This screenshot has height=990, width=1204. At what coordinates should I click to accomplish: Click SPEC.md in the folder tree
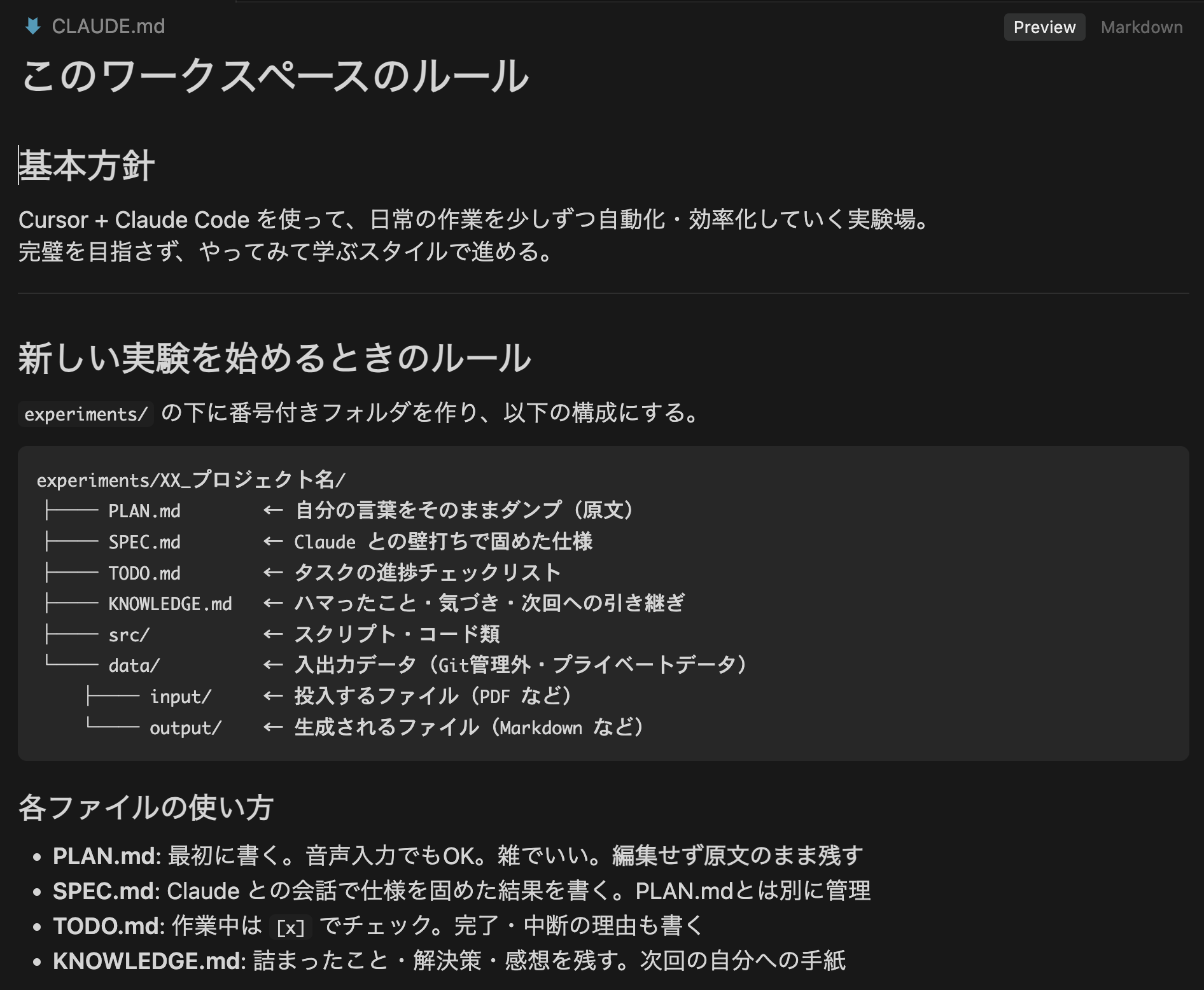144,542
